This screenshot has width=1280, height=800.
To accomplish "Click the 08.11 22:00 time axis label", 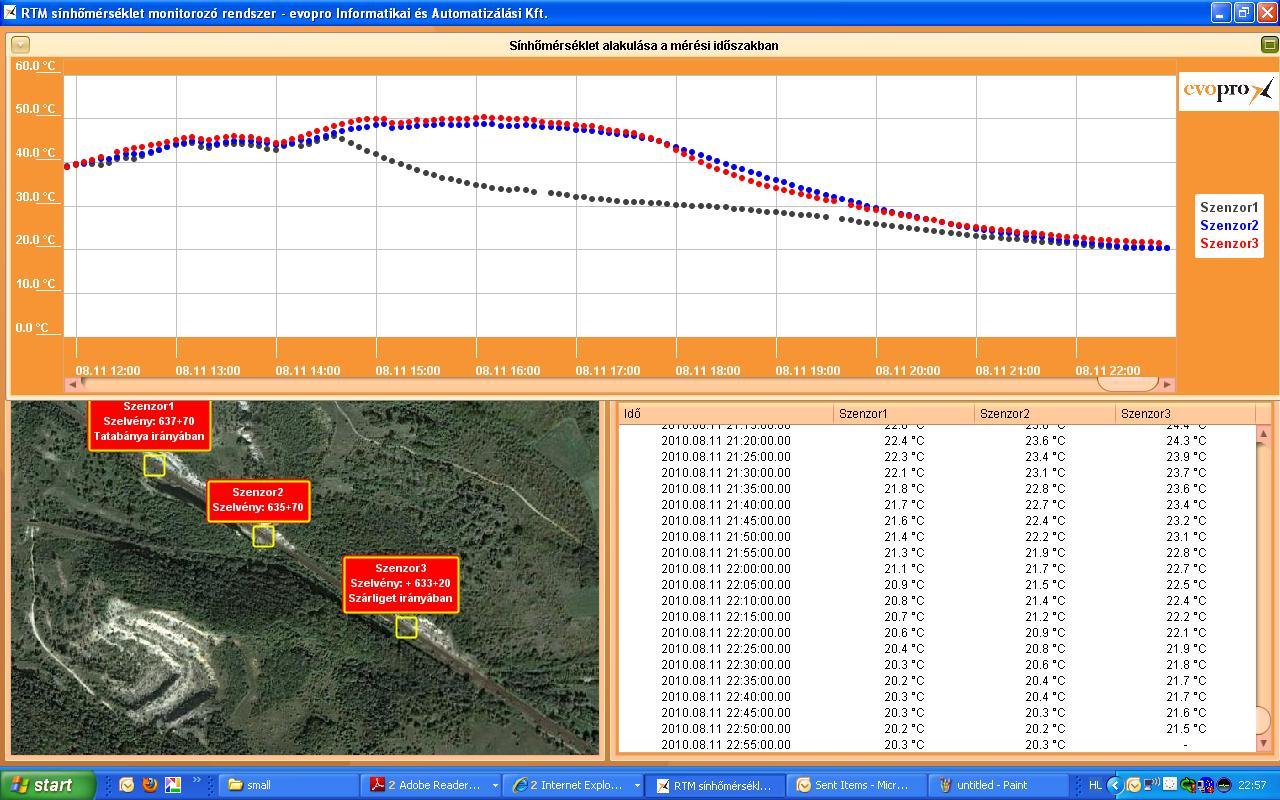I will coord(1107,371).
